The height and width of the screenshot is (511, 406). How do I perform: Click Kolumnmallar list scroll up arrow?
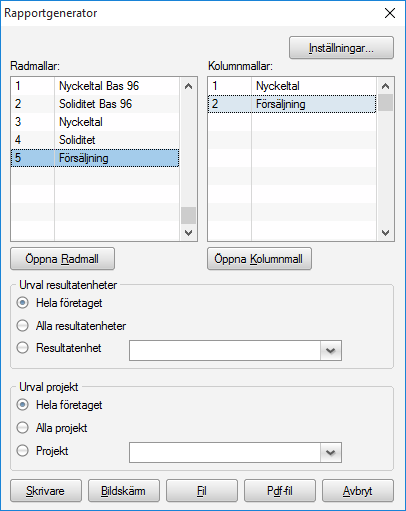385,86
